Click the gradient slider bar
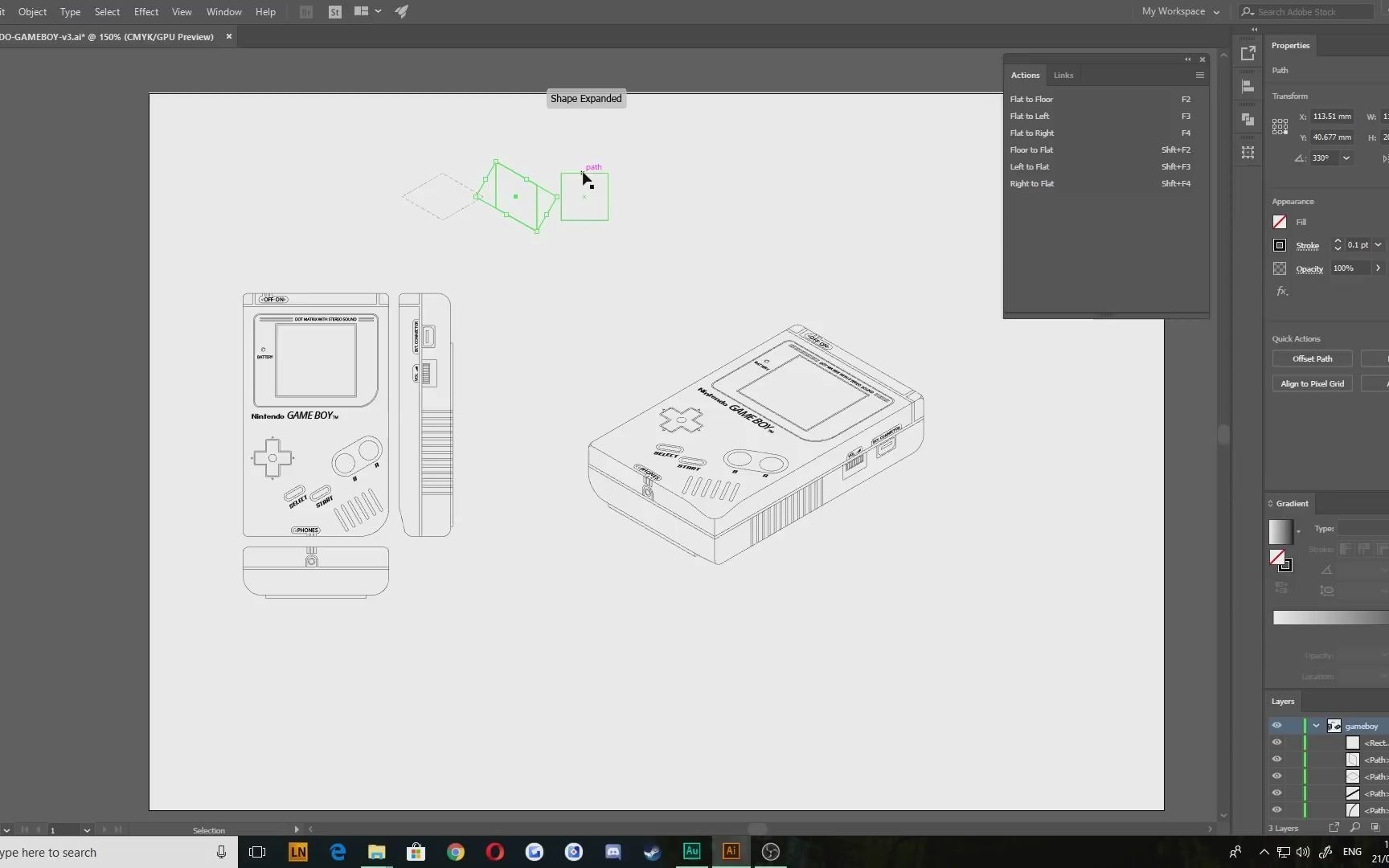This screenshot has width=1389, height=868. [x=1330, y=618]
